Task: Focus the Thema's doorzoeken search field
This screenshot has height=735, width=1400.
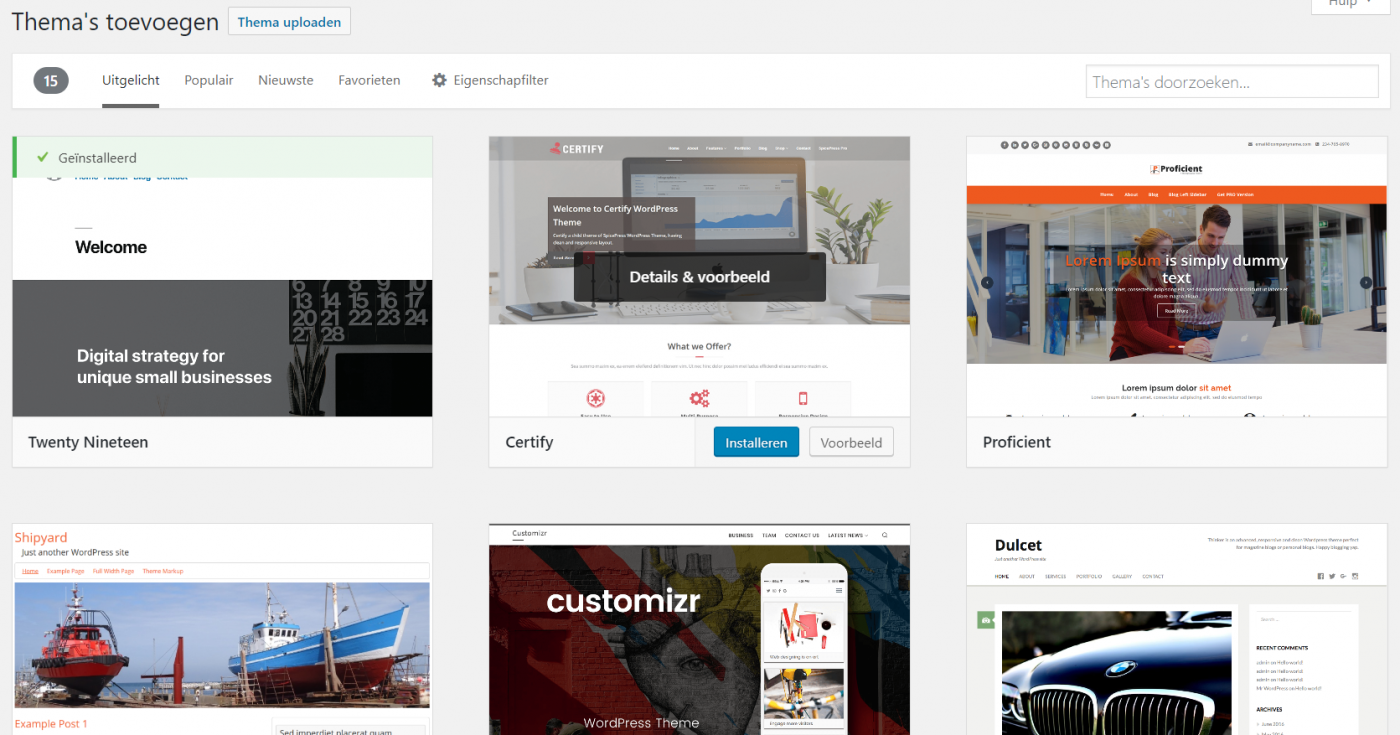Action: tap(1231, 82)
